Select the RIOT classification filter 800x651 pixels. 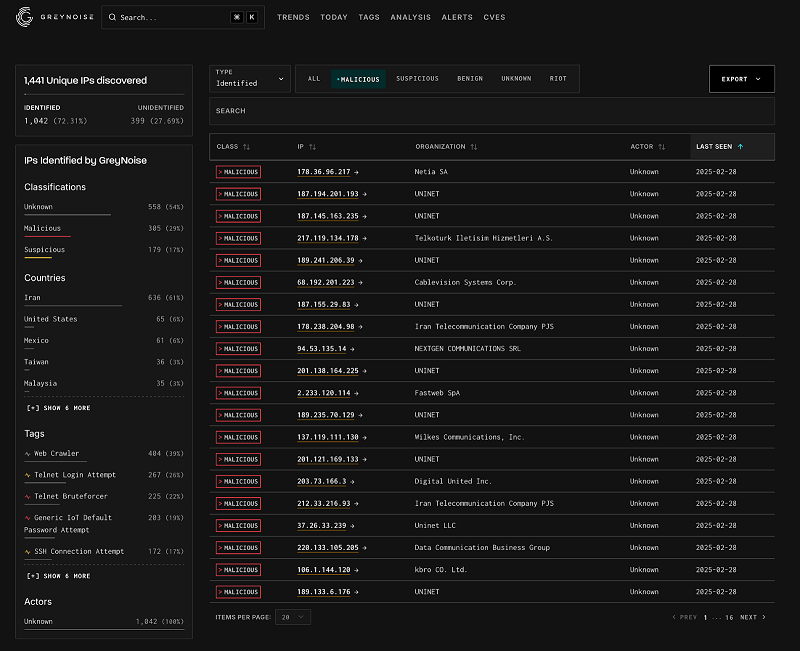558,79
